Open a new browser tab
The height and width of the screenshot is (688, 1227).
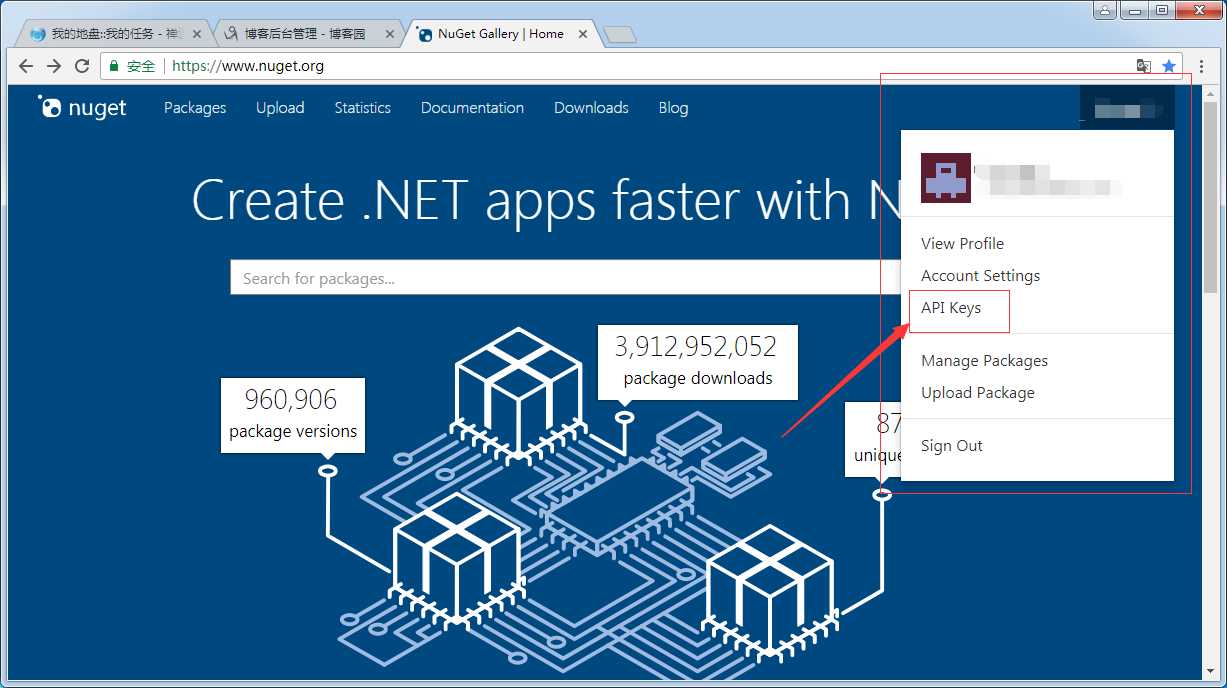[x=621, y=35]
